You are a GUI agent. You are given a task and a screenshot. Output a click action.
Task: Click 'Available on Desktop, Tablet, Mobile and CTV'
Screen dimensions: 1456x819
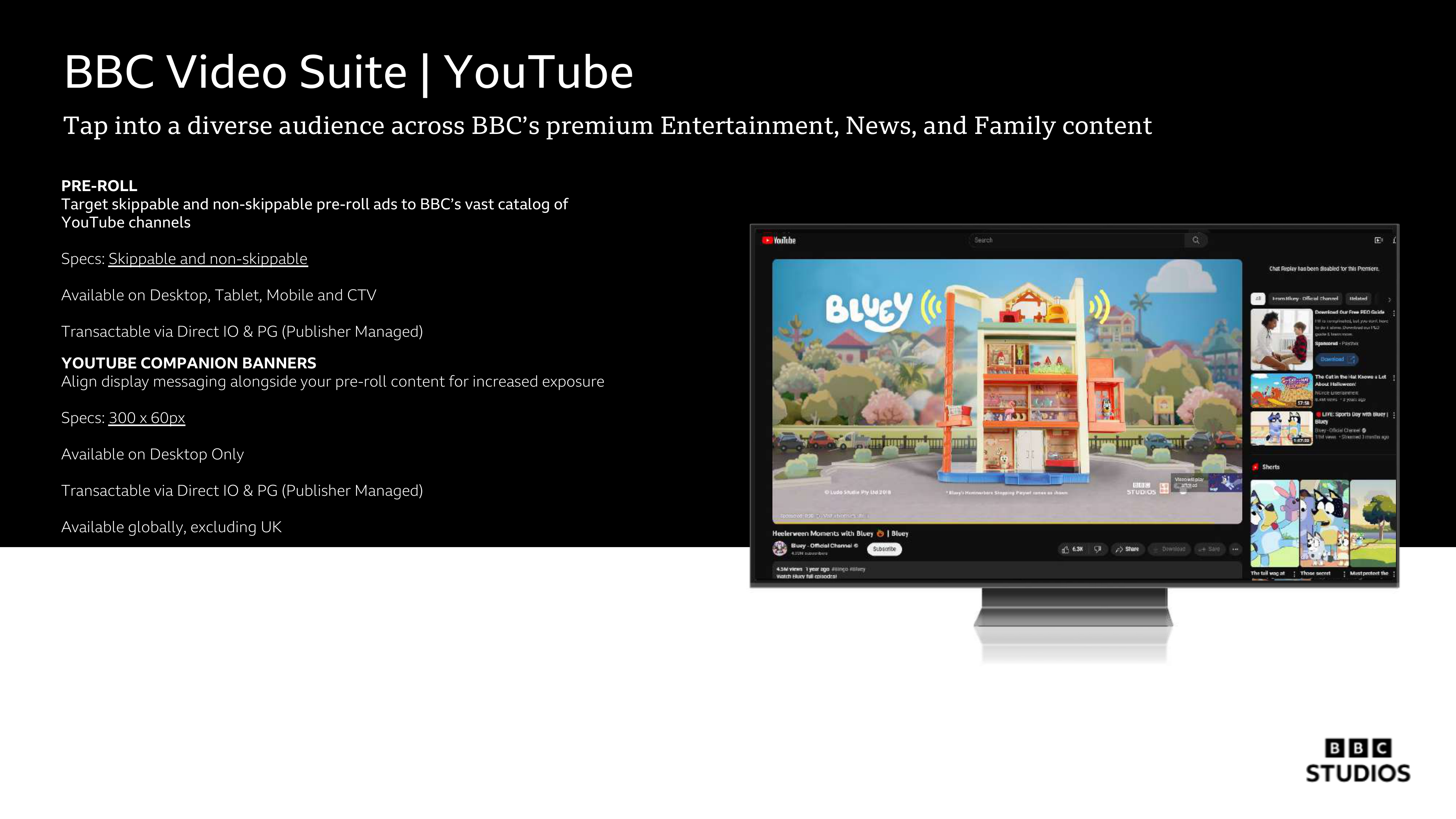(x=219, y=295)
